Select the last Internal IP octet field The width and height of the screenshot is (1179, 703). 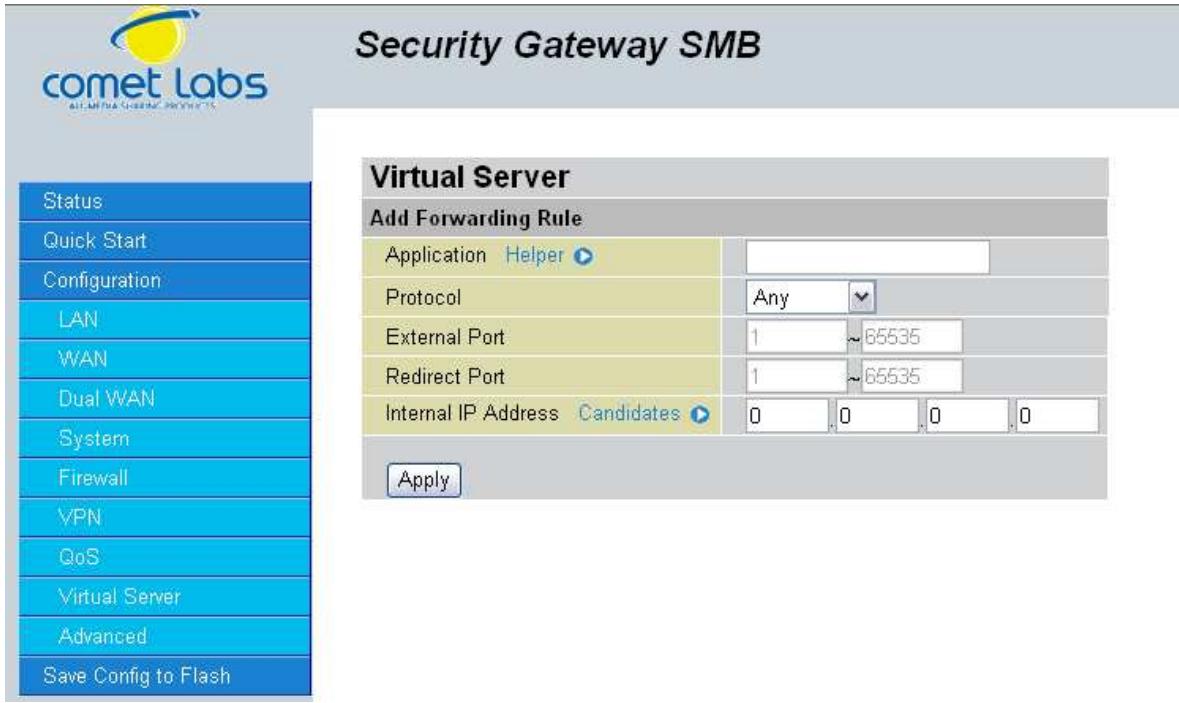click(1057, 416)
